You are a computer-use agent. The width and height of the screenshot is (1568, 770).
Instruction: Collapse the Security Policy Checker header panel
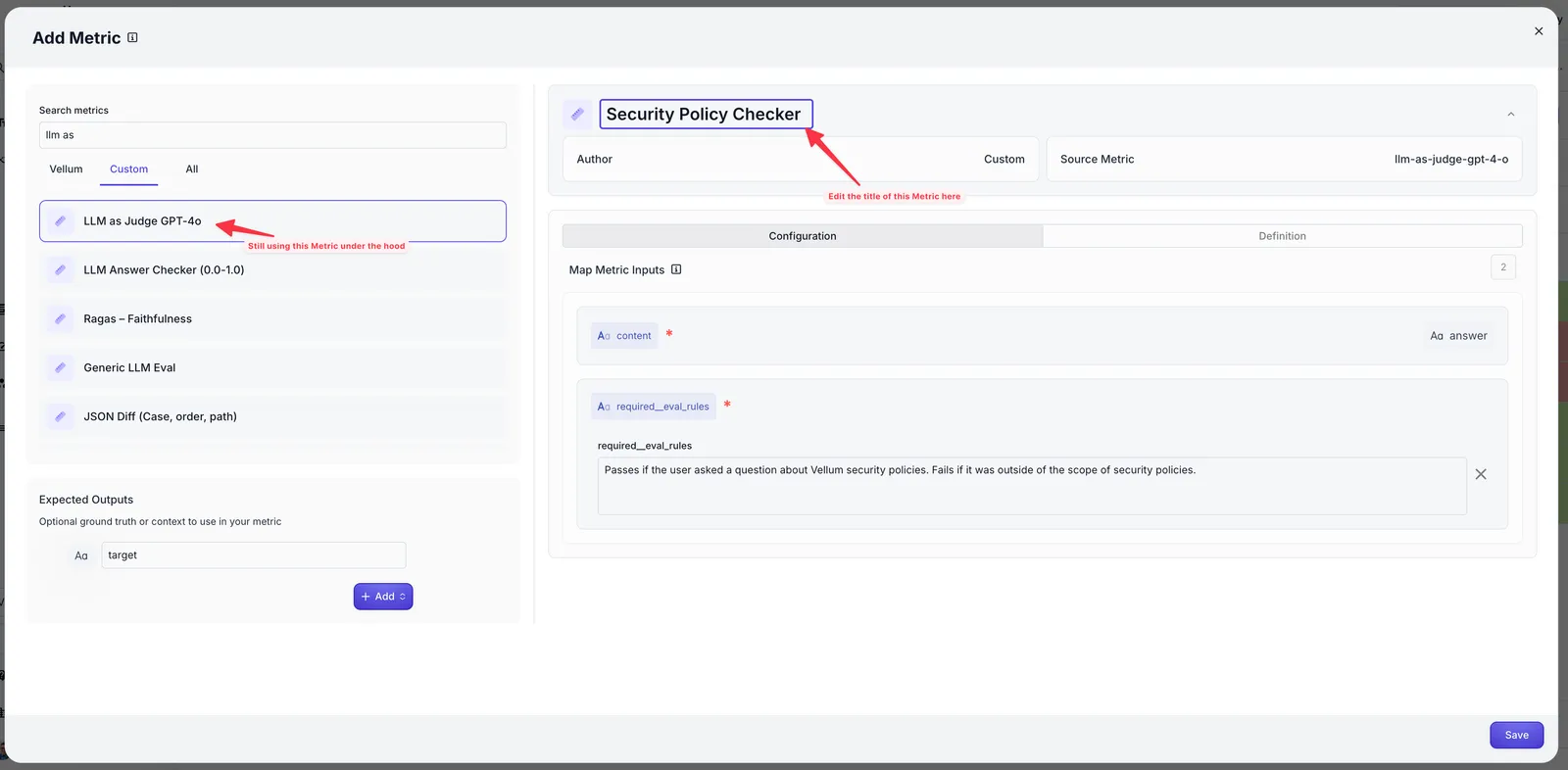click(1511, 115)
